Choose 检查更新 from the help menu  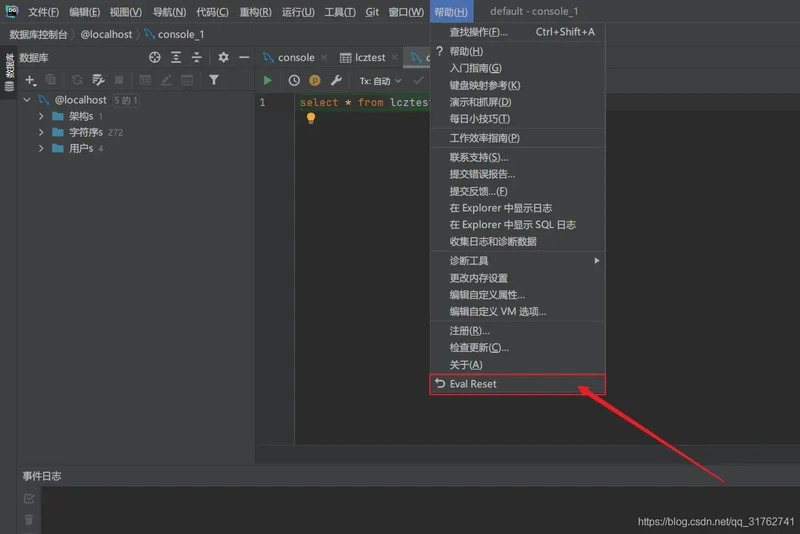coord(479,348)
